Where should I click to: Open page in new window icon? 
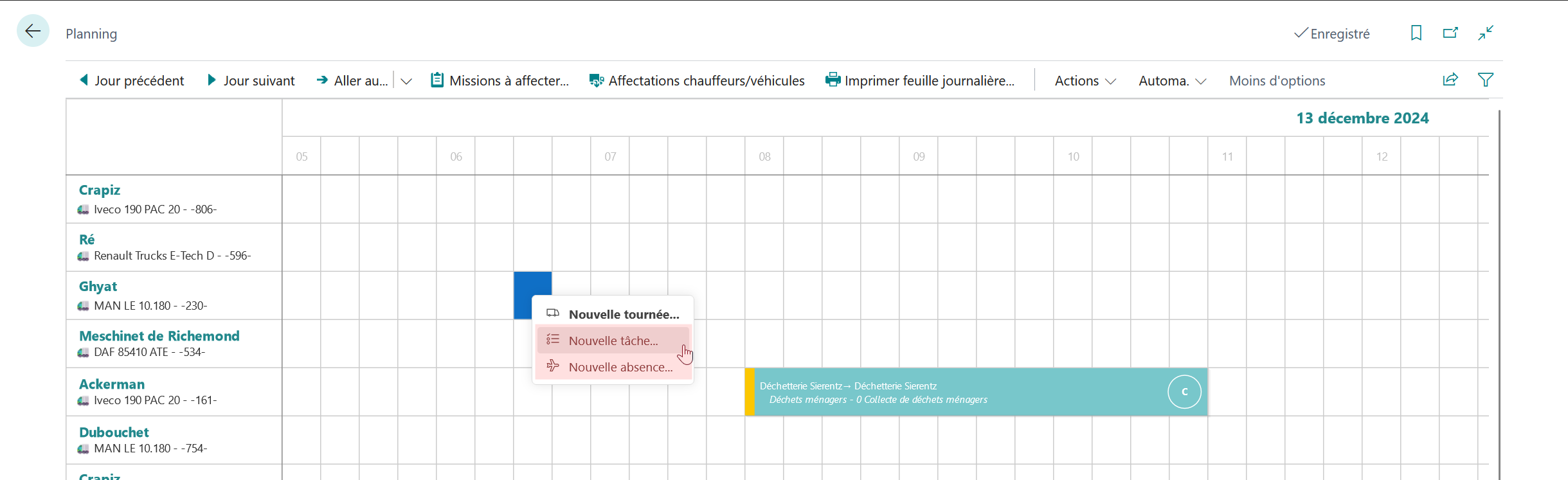[x=1450, y=33]
